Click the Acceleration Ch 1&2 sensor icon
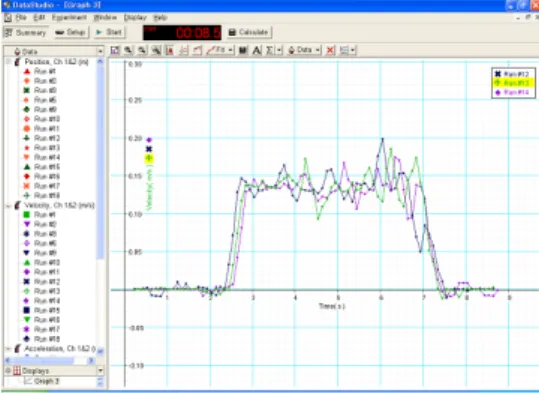 click(17, 349)
